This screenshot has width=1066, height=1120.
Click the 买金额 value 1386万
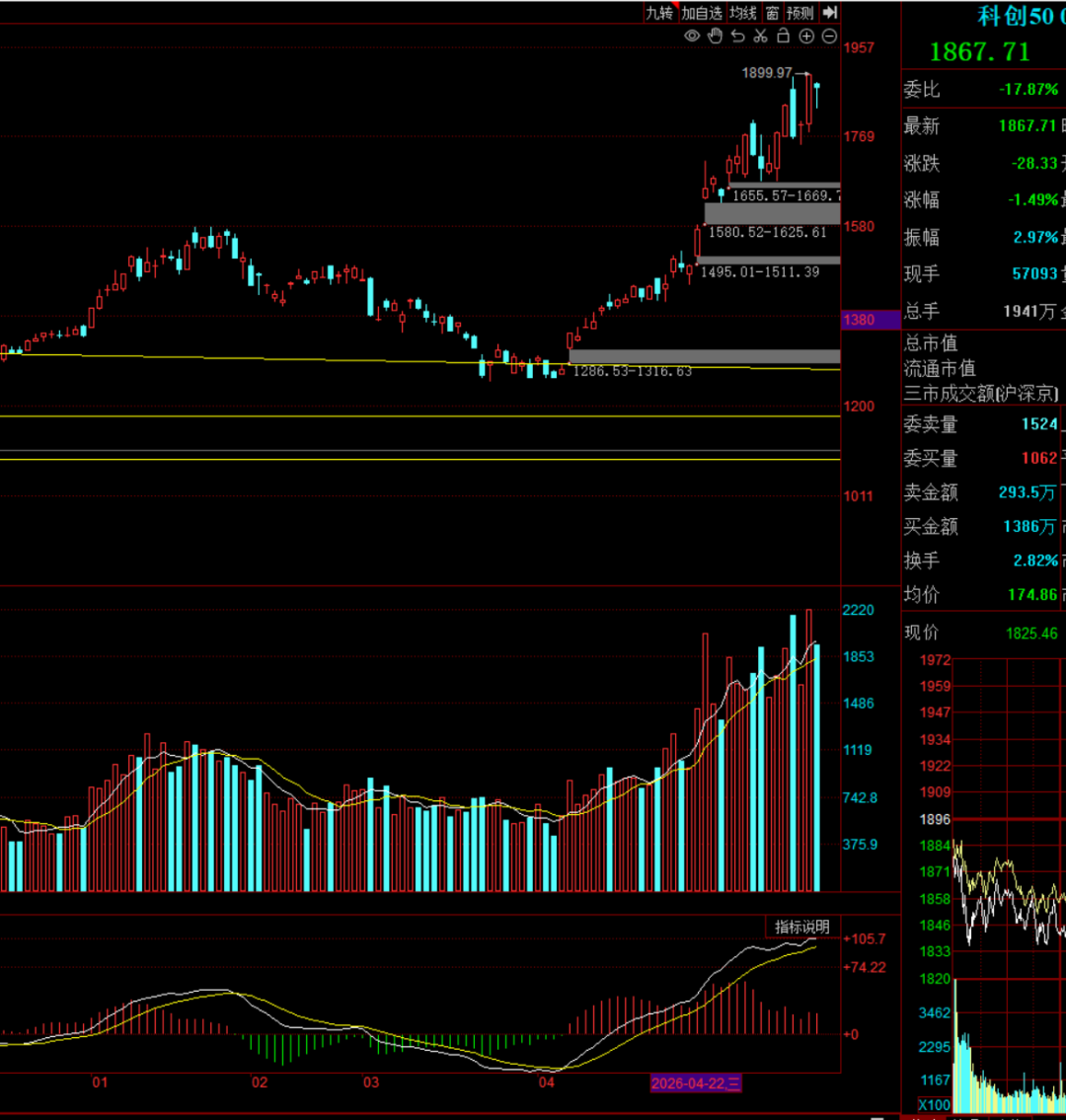tap(1029, 527)
